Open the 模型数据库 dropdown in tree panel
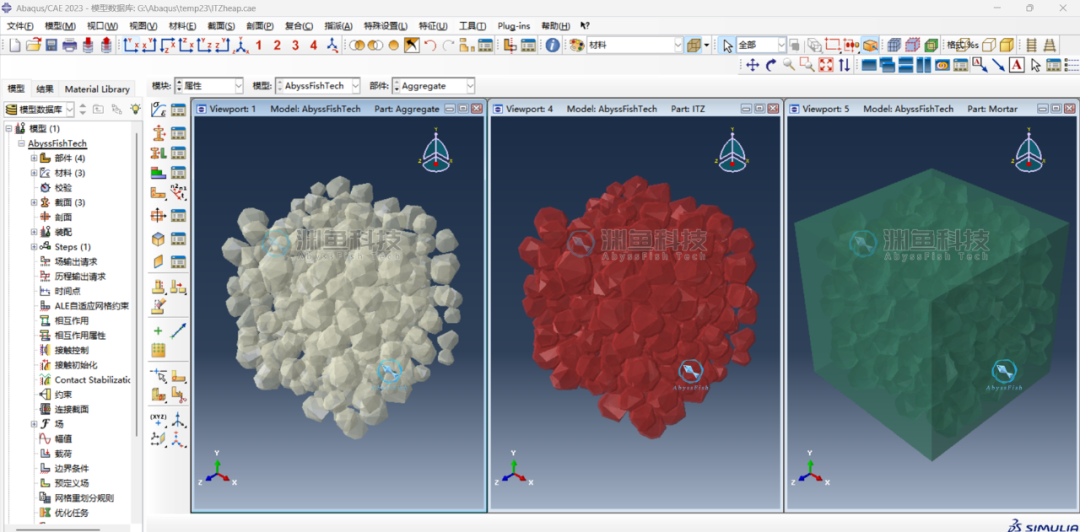Viewport: 1080px width, 532px height. point(39,109)
